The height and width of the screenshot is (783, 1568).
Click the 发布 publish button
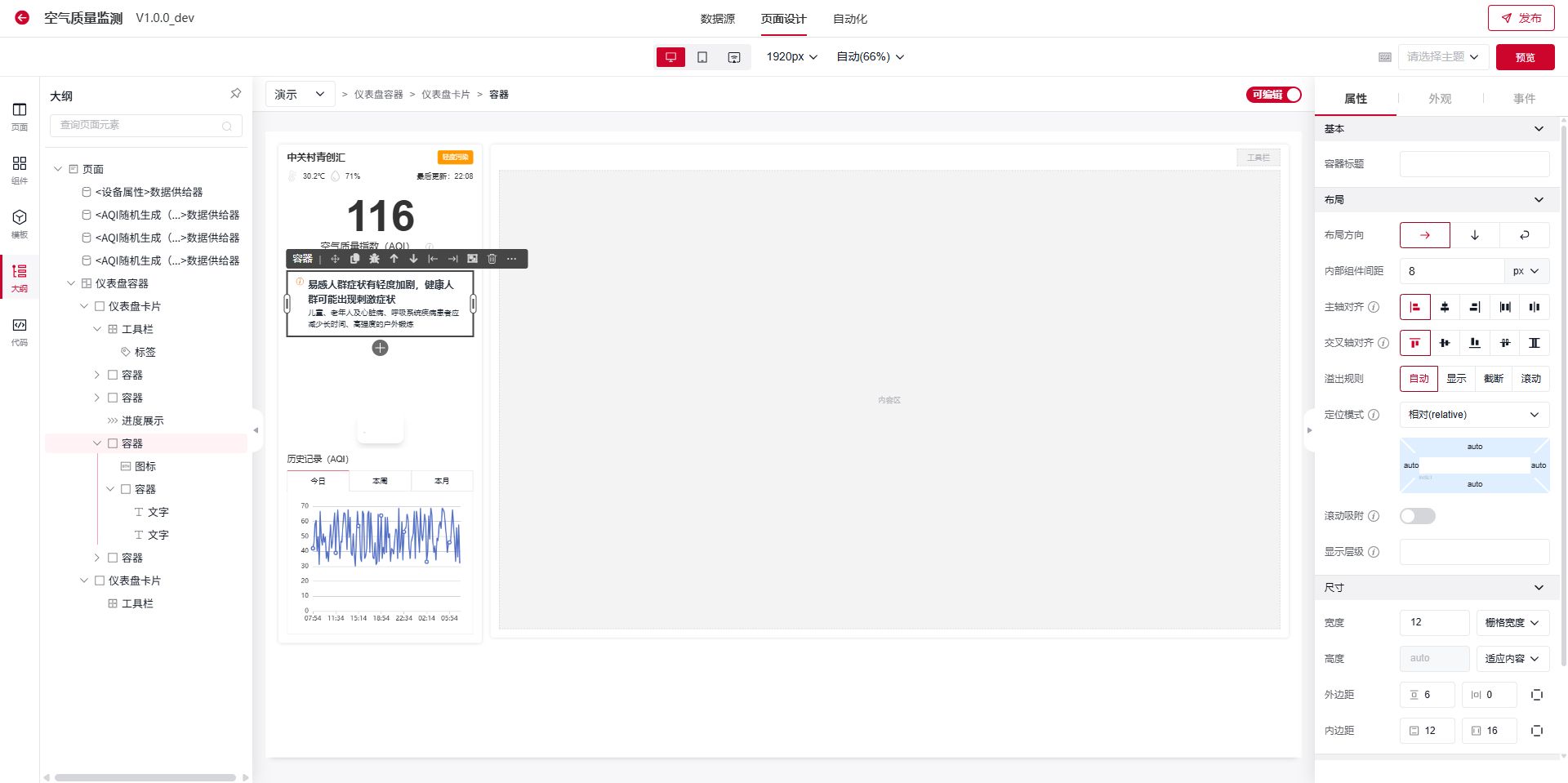click(x=1521, y=18)
